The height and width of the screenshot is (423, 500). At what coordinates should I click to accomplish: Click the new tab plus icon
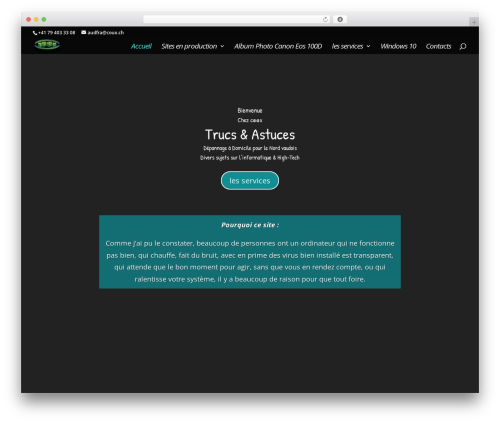[474, 22]
